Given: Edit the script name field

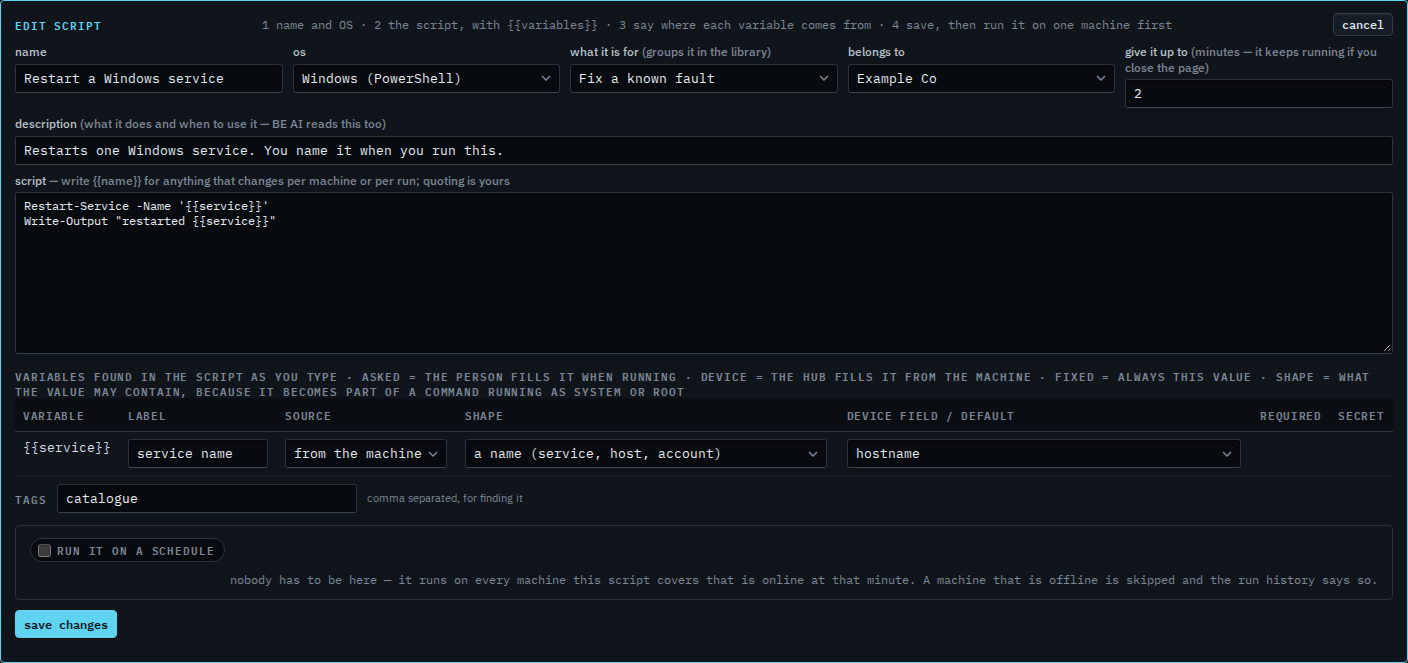Looking at the screenshot, I should [149, 78].
